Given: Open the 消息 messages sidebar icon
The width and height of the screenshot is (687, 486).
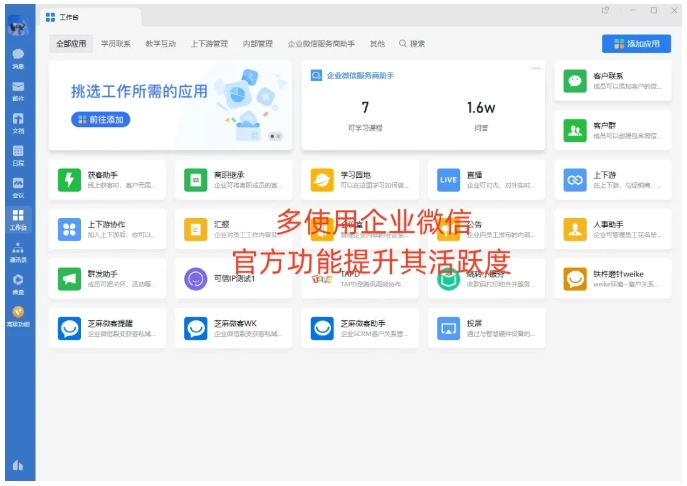Looking at the screenshot, I should [18, 59].
